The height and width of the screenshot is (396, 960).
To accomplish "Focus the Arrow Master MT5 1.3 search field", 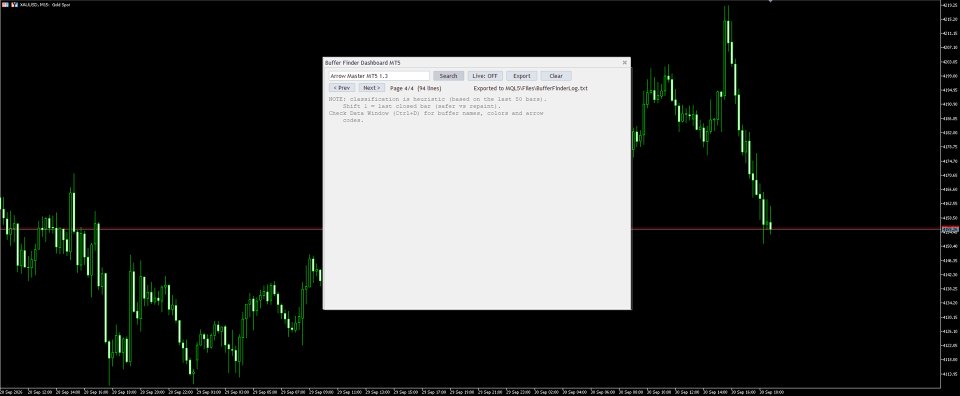I will coord(379,76).
